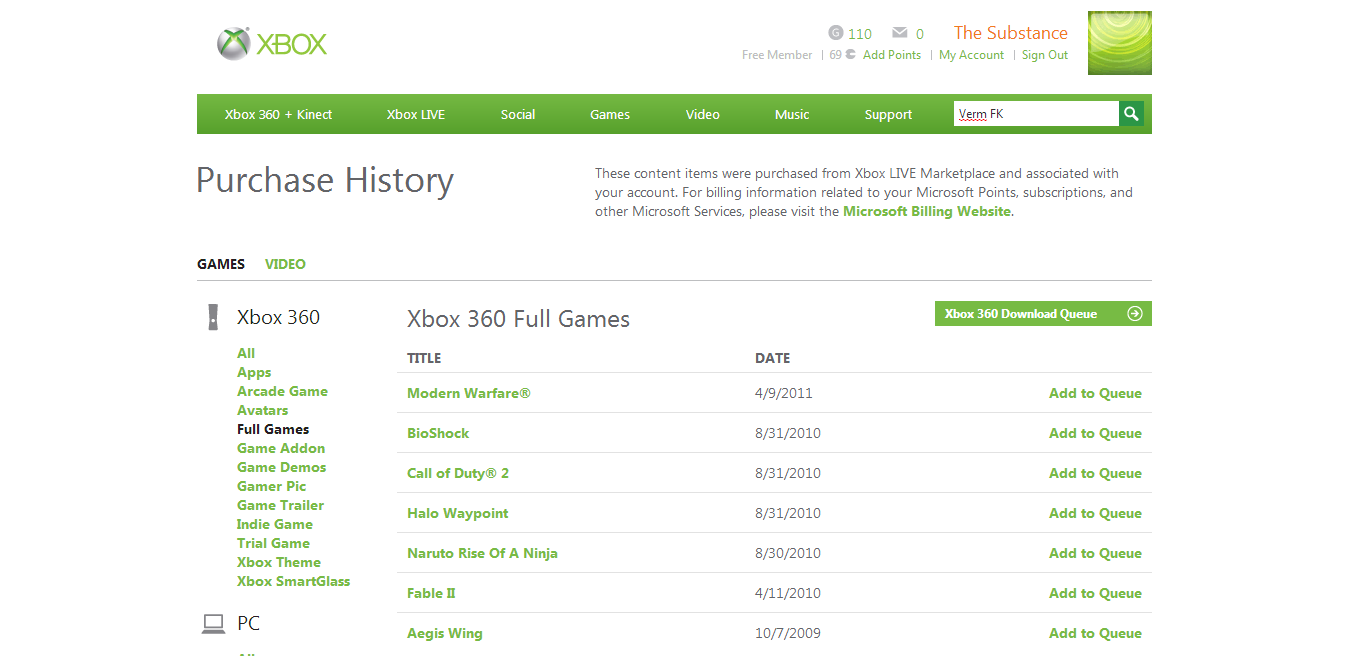Open the Games navigation menu

point(610,115)
